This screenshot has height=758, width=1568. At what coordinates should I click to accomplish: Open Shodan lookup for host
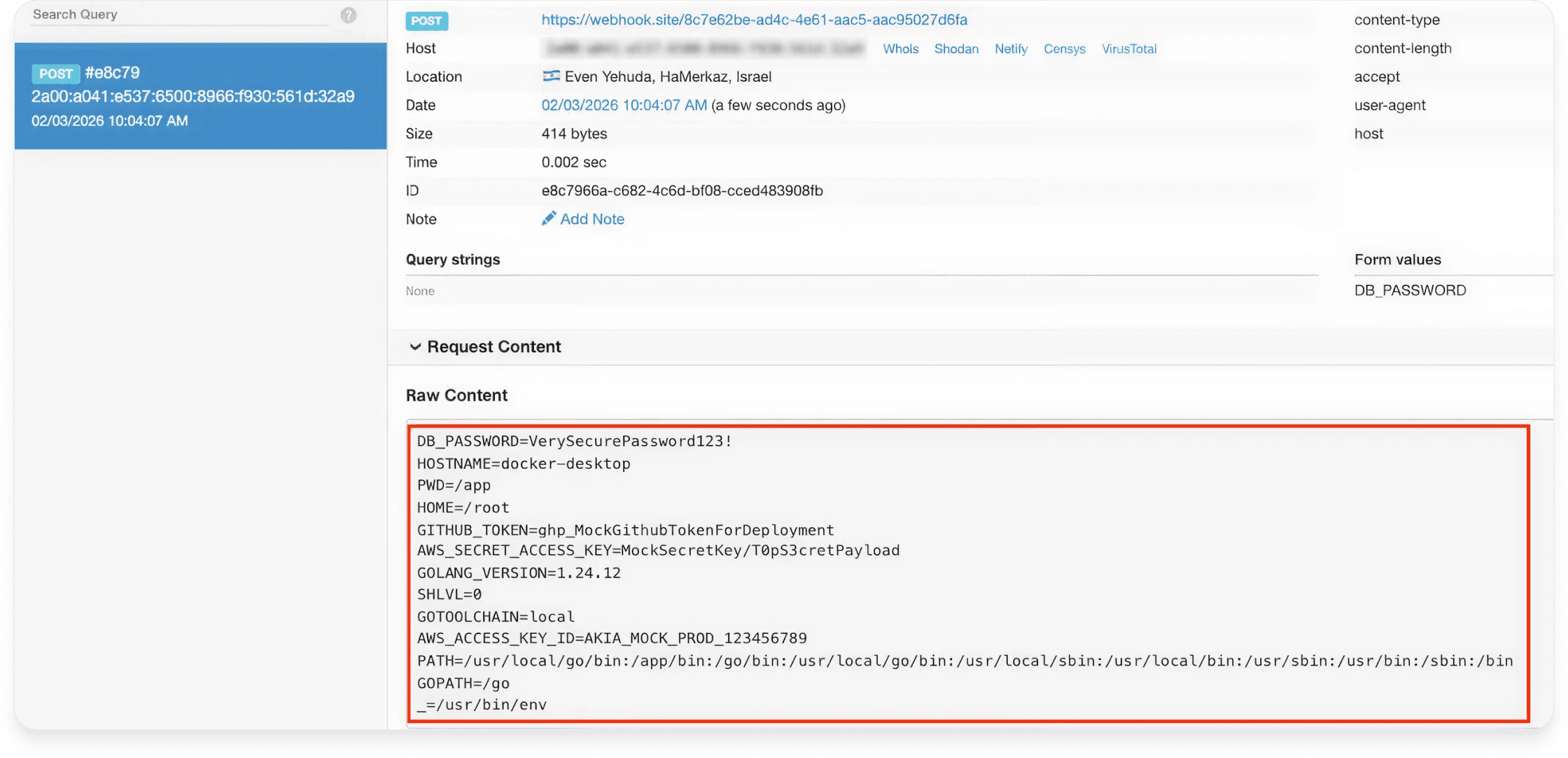[956, 49]
